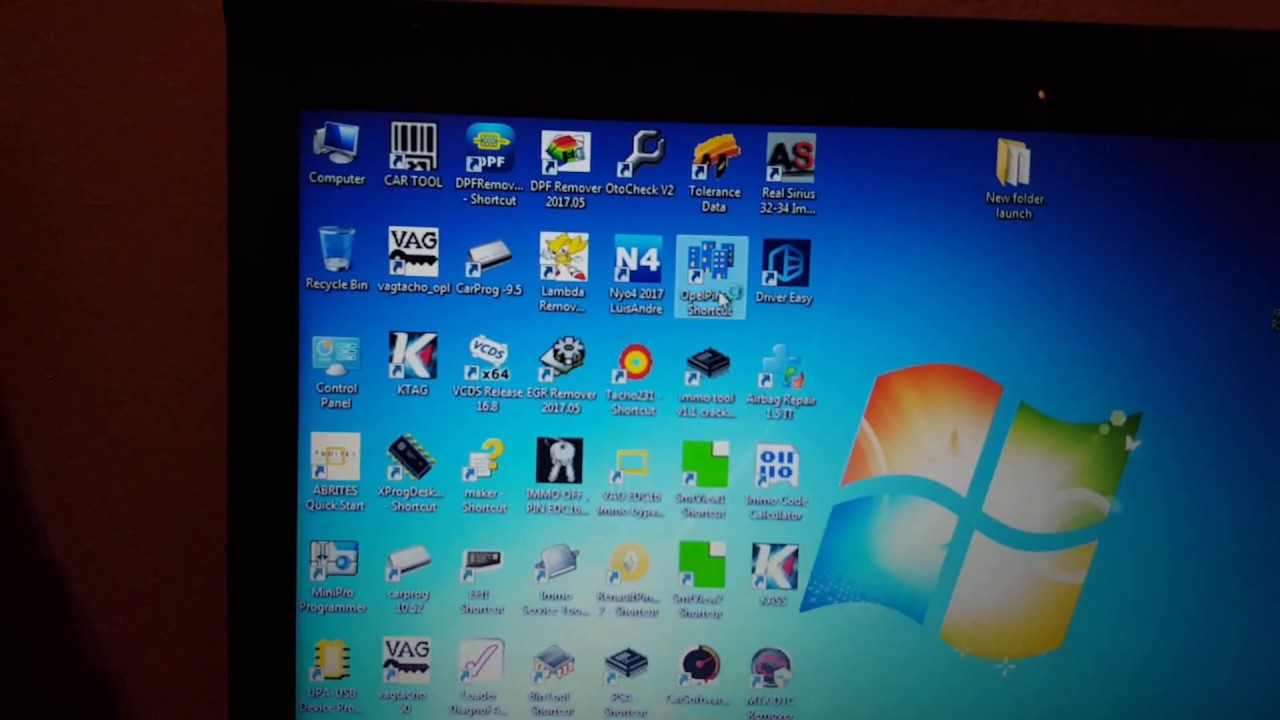The width and height of the screenshot is (1280, 720).
Task: Open DPF Remover 2017.05 shortcut
Action: click(x=565, y=170)
